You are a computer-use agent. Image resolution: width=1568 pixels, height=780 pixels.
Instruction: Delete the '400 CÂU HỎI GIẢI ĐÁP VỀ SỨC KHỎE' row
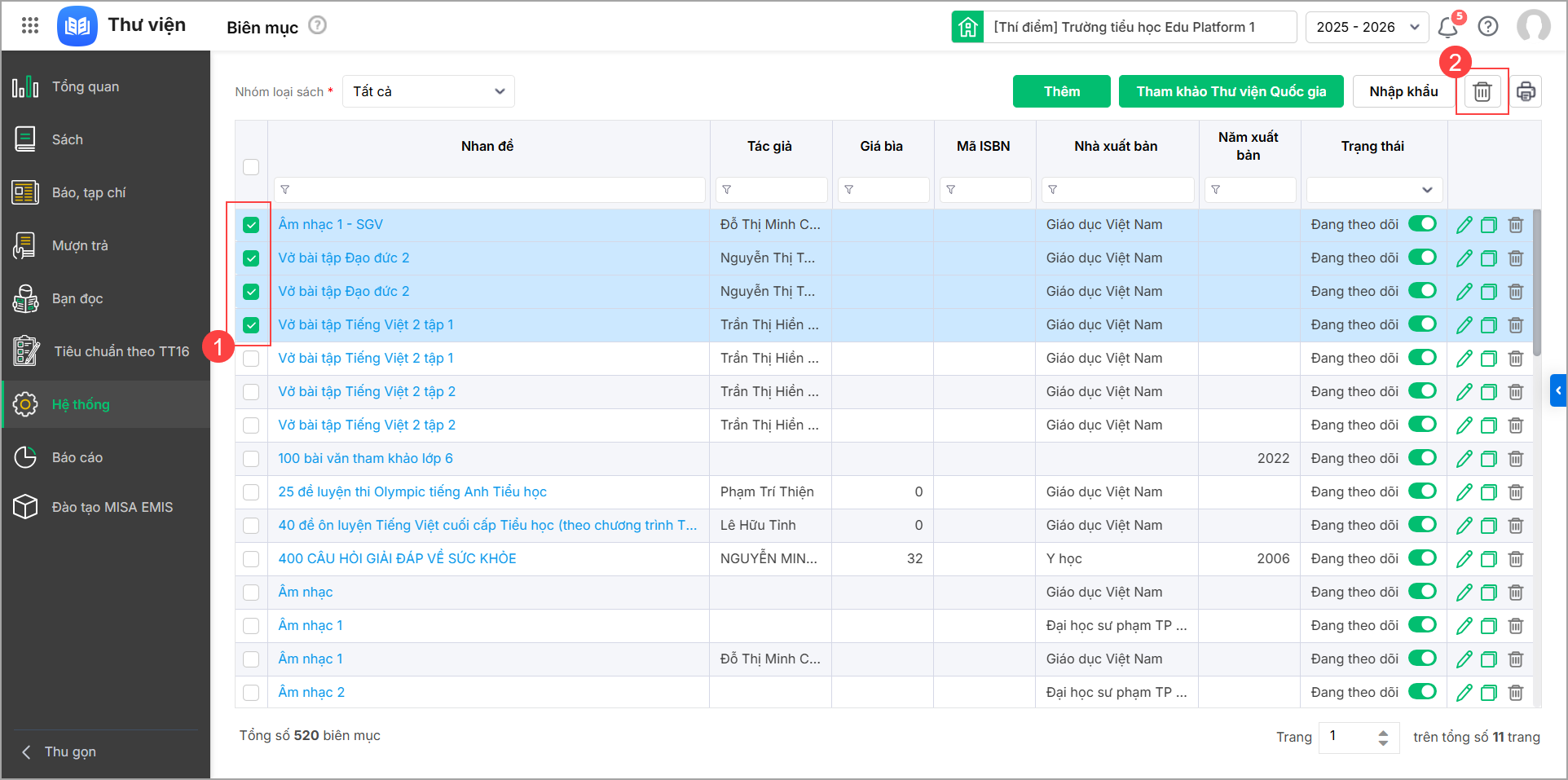click(x=1516, y=559)
